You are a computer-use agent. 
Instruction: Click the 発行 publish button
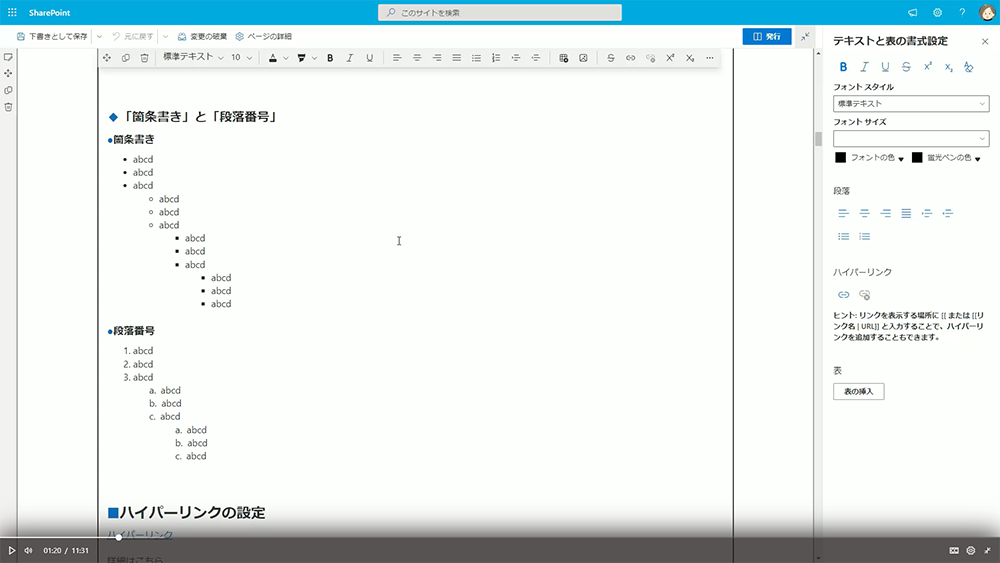click(767, 36)
